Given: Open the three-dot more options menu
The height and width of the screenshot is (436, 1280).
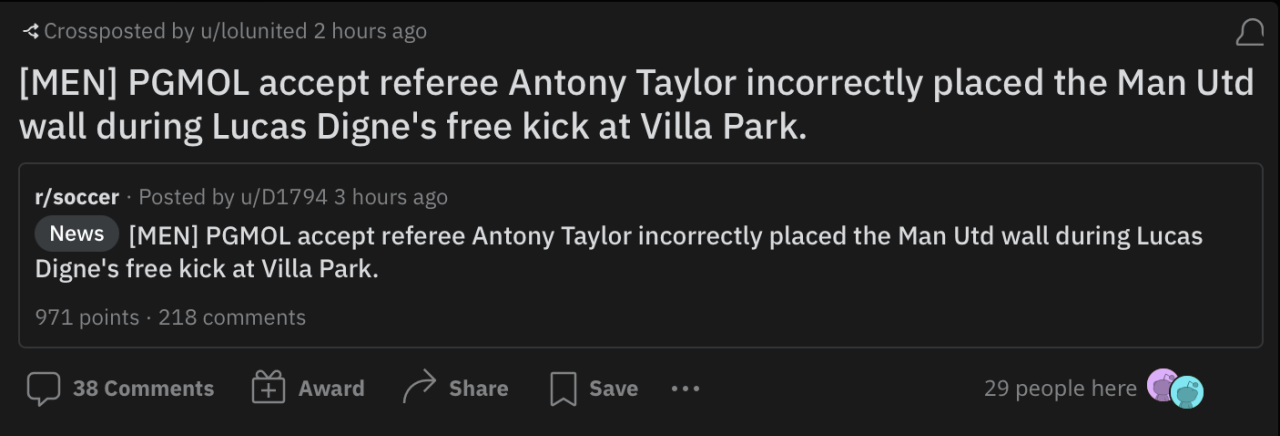Looking at the screenshot, I should click(x=685, y=388).
